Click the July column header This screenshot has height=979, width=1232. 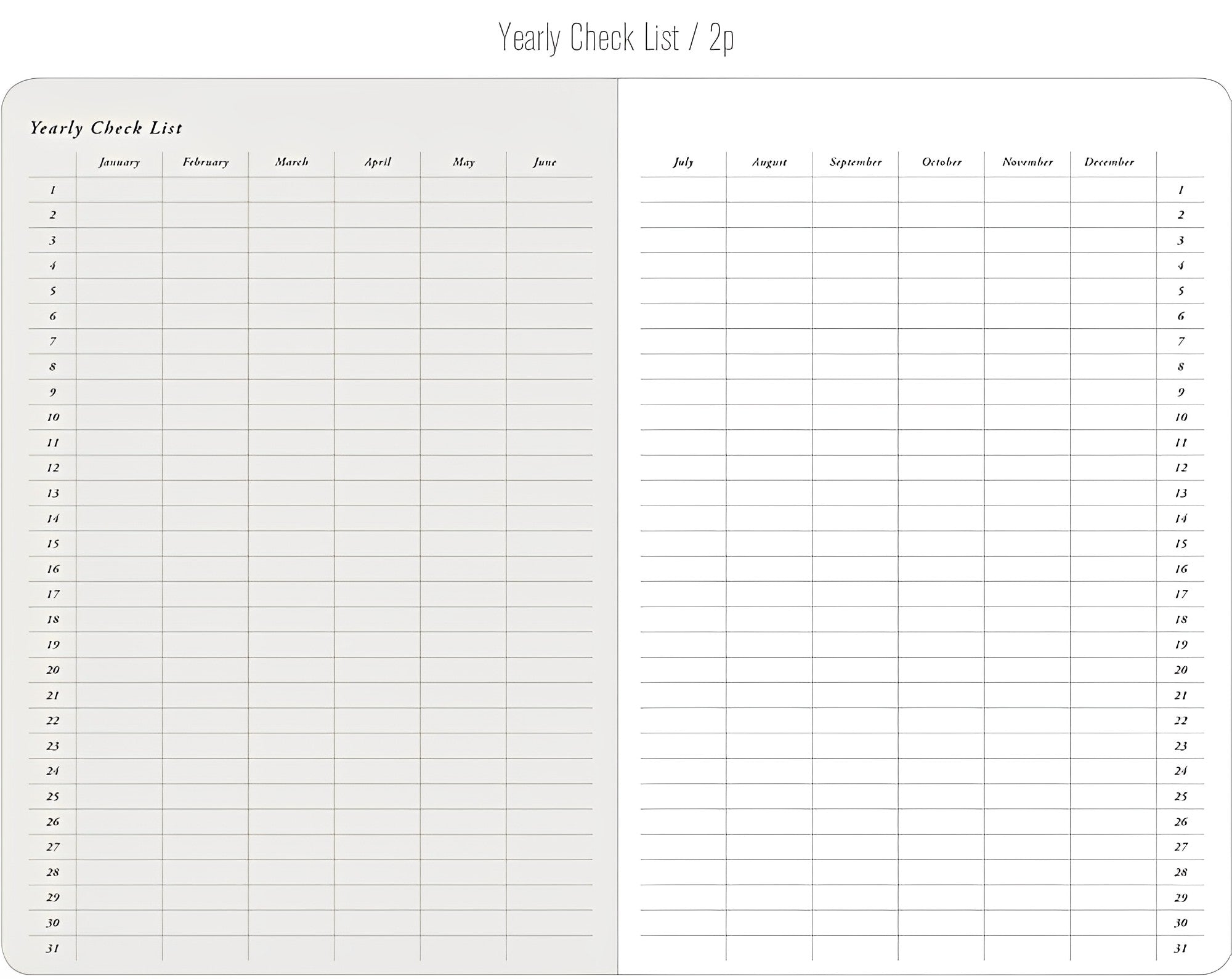click(683, 163)
